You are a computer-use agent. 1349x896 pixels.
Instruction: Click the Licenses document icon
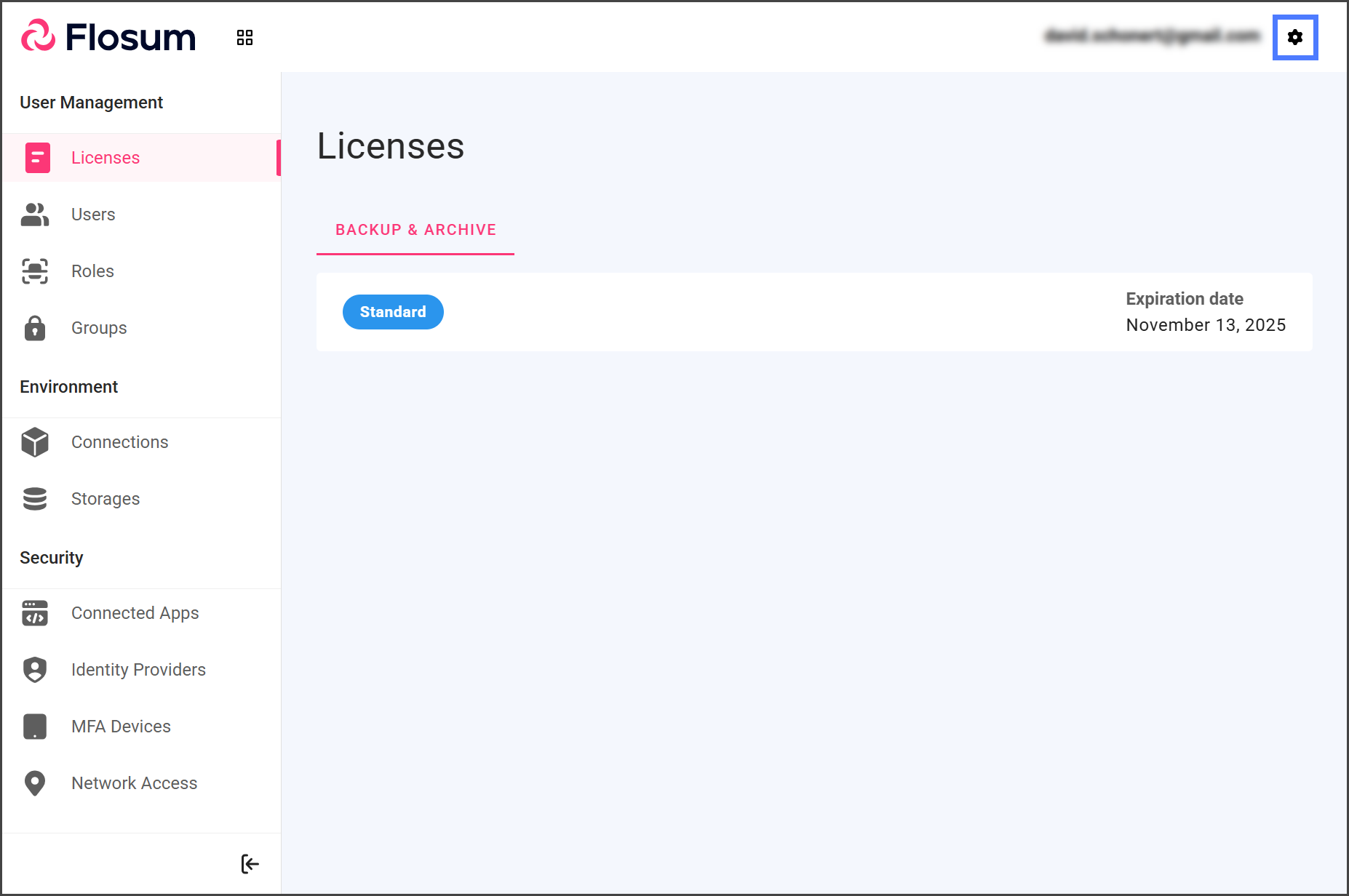[37, 158]
